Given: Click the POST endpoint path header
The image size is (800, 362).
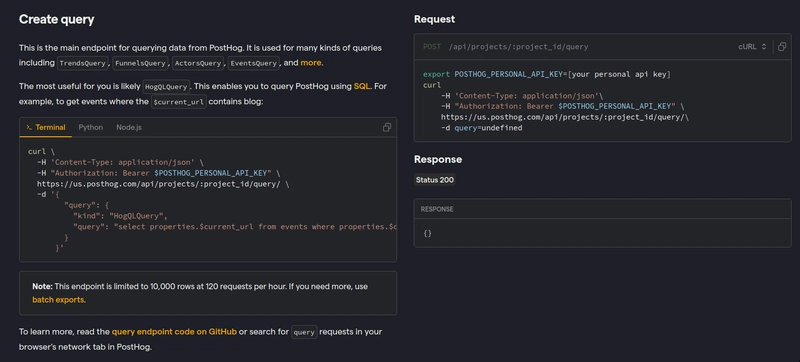Looking at the screenshot, I should 506,47.
